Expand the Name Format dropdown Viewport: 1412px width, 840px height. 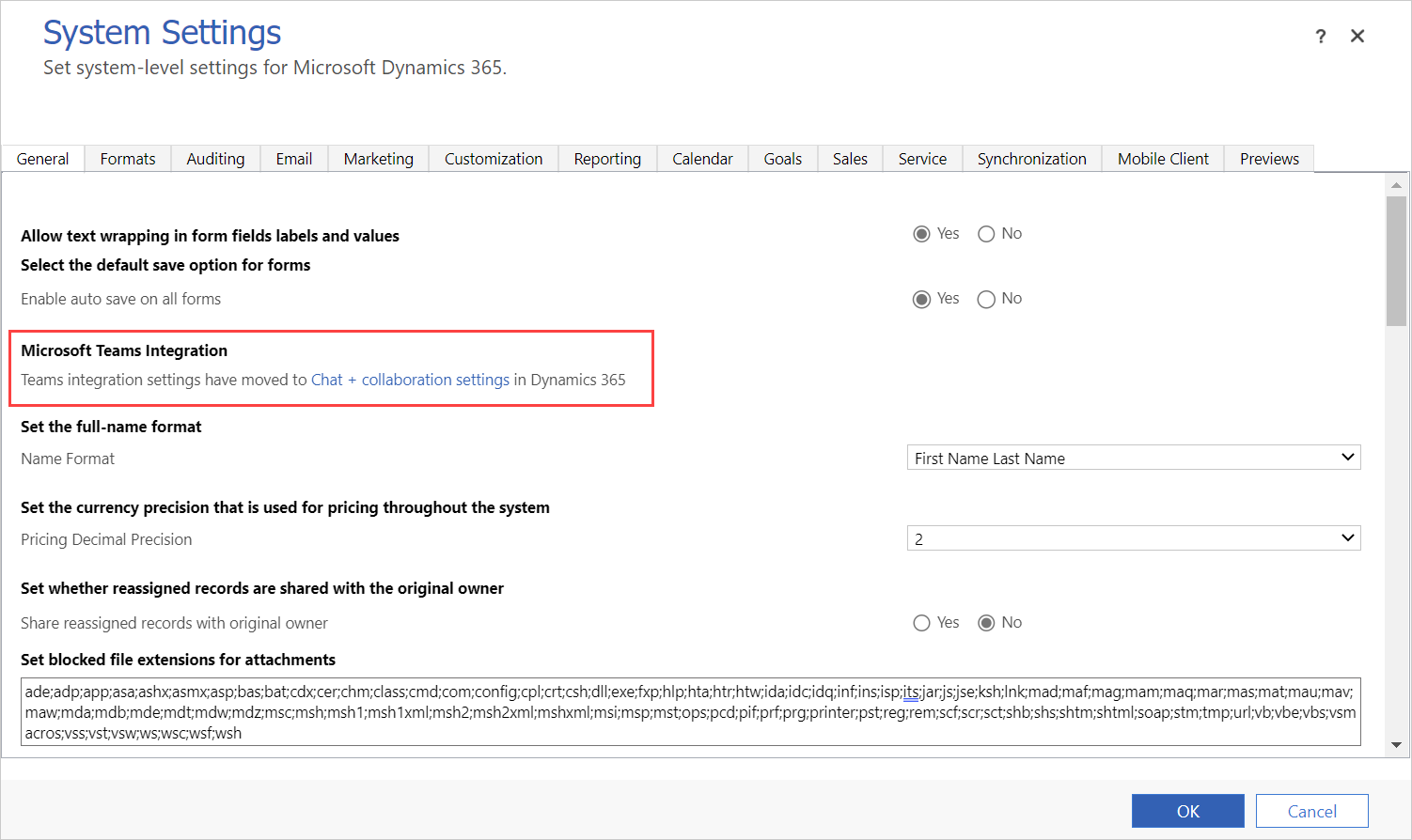click(x=1134, y=458)
